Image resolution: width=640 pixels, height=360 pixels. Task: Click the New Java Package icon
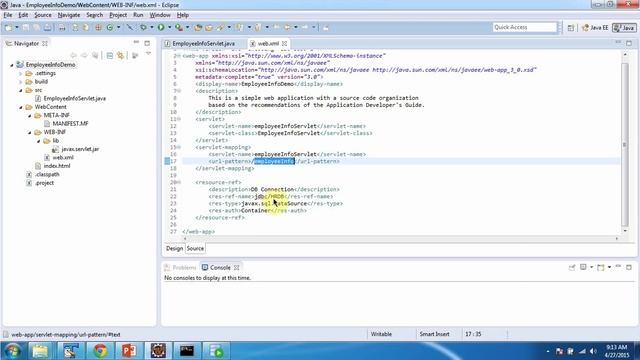point(98,27)
